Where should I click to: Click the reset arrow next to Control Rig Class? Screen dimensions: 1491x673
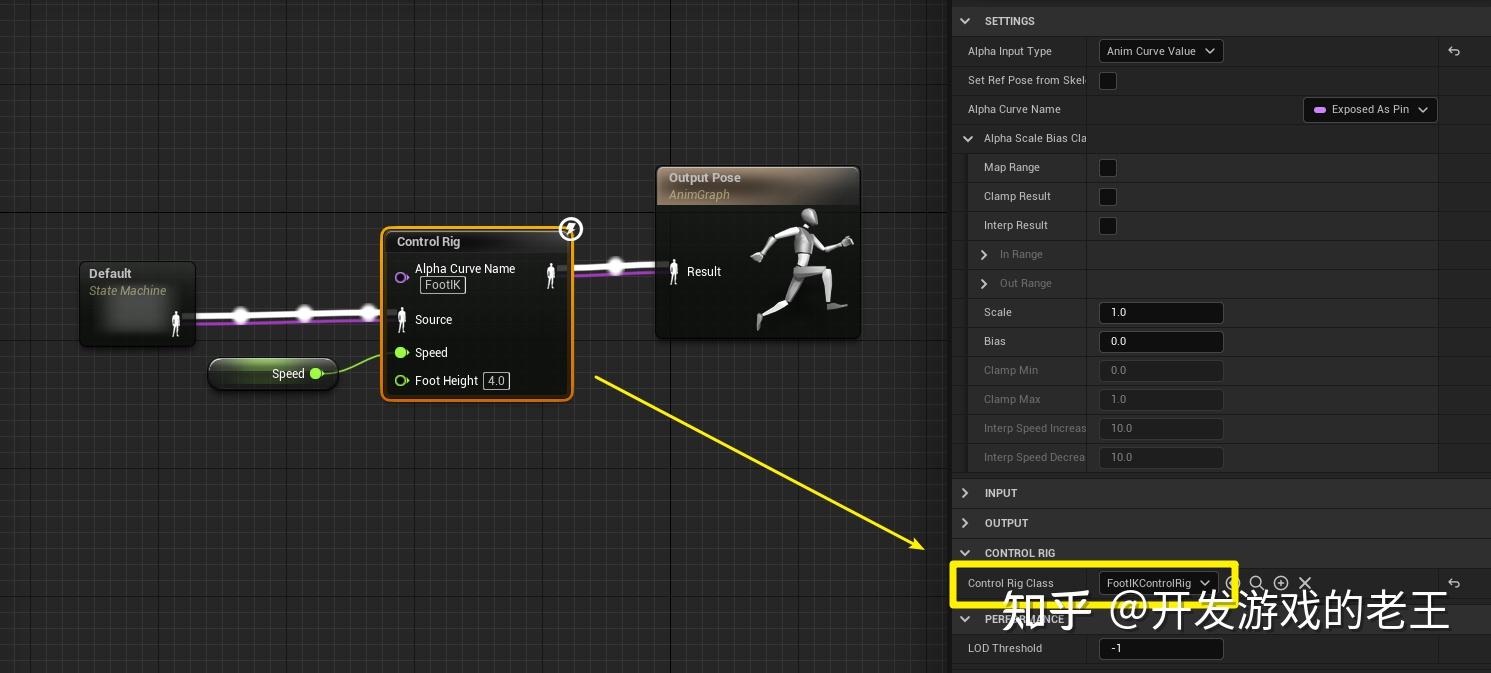1452,583
